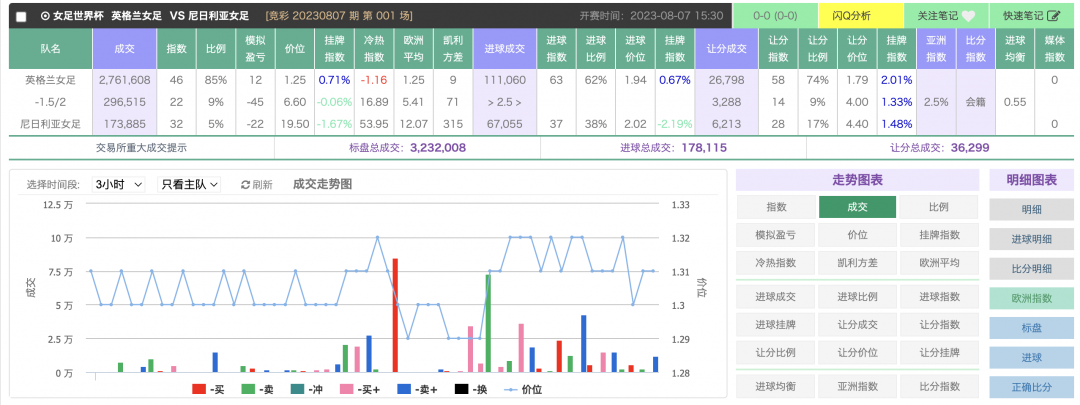Viewport: 1080px width, 405px height.
Task: Click the circle icon before 女足世界杯
Action: (45, 15)
